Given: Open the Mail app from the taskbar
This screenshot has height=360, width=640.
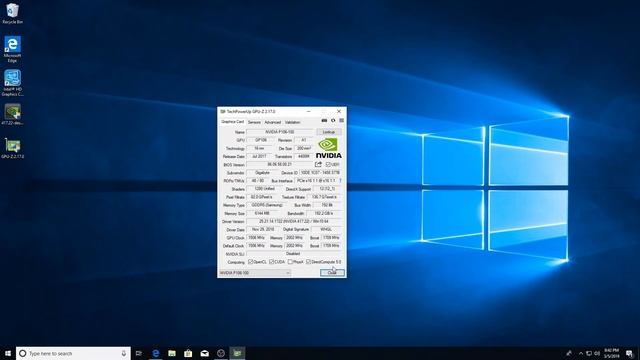Looking at the screenshot, I should (x=204, y=353).
